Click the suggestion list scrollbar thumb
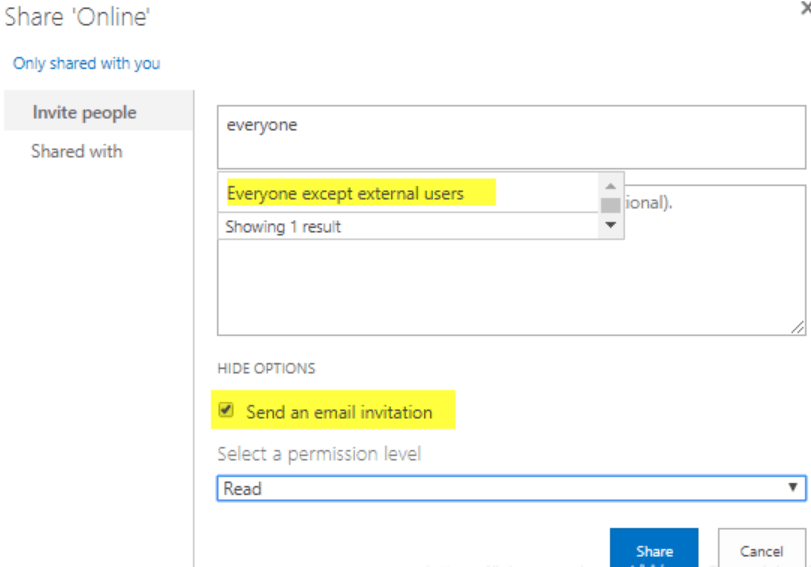The image size is (811, 567). (x=610, y=205)
